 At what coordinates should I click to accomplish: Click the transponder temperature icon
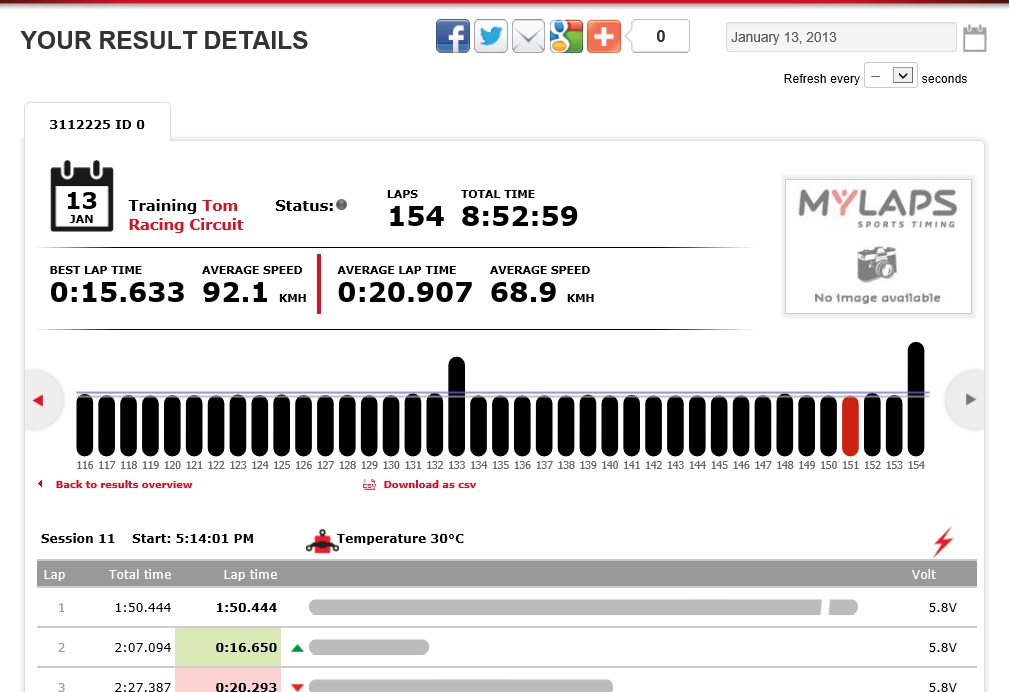pos(321,541)
